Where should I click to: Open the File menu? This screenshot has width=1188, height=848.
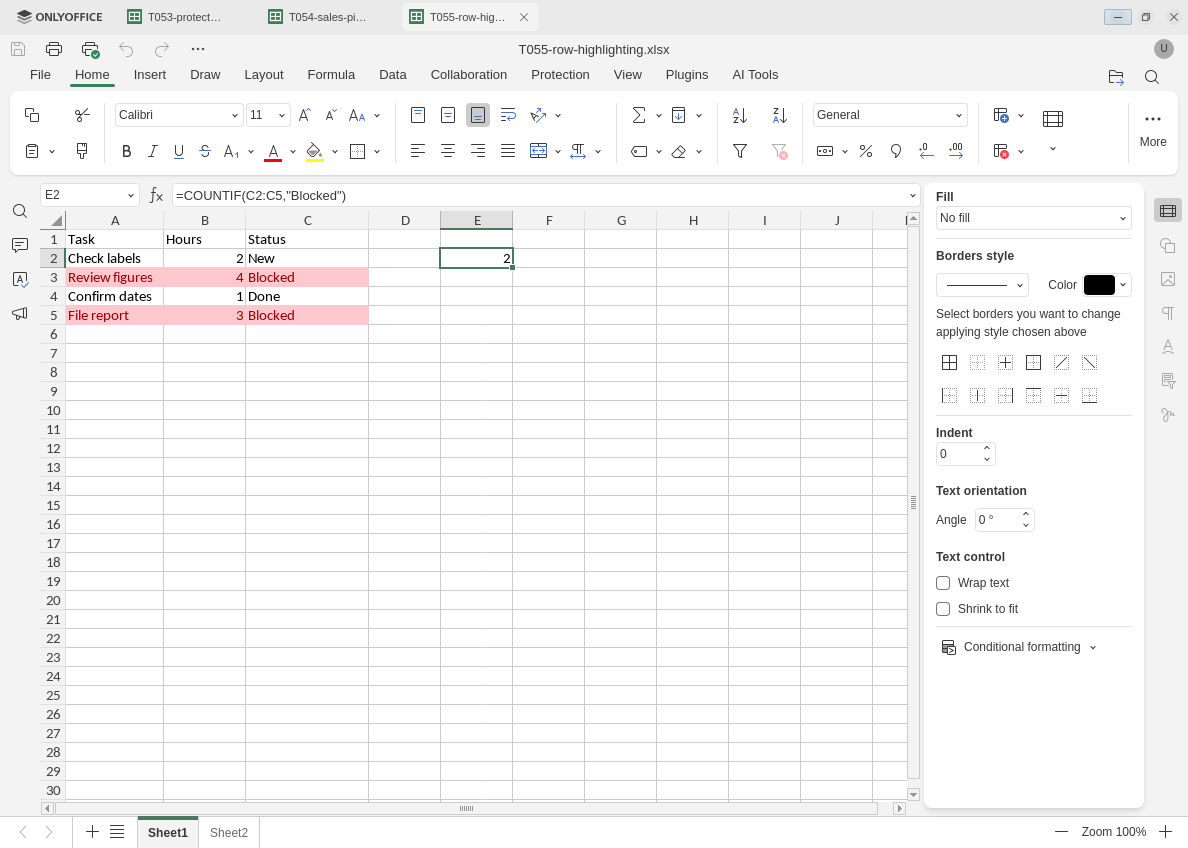tap(40, 75)
